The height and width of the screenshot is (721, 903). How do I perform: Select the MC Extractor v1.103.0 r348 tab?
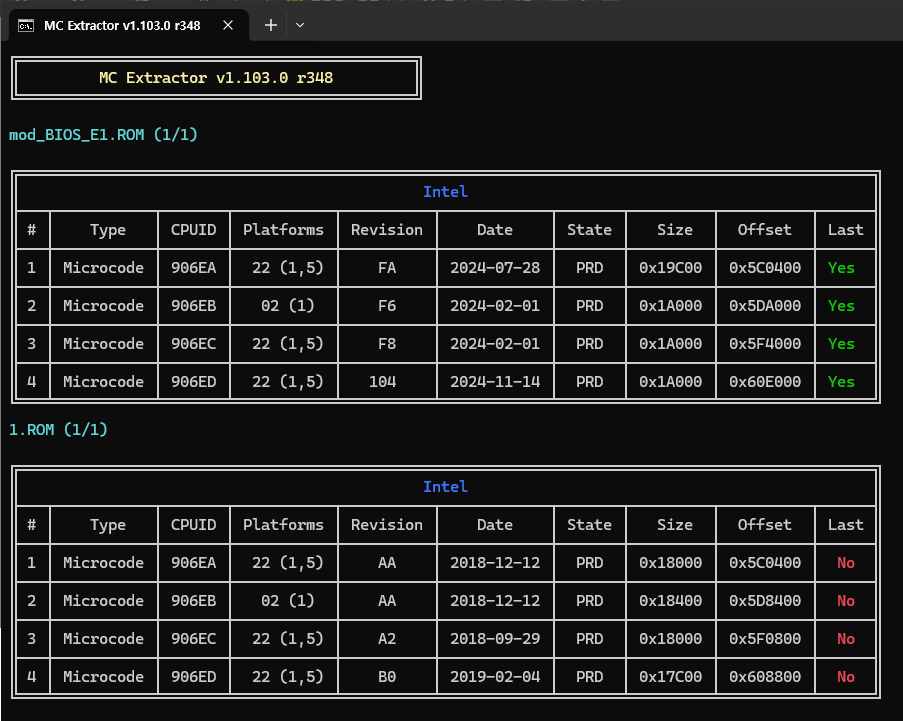pyautogui.click(x=129, y=25)
